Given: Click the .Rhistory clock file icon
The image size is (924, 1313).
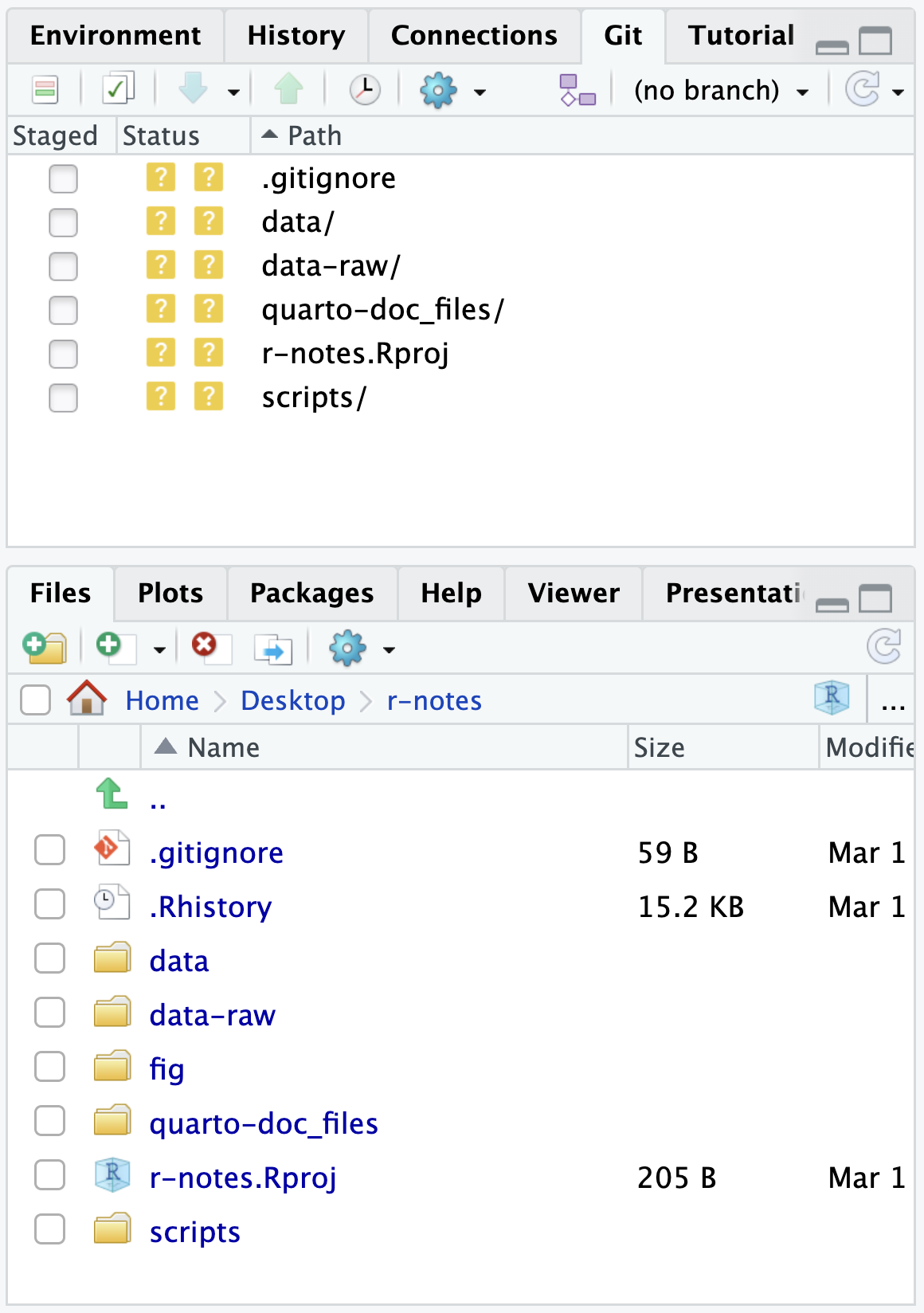Looking at the screenshot, I should (112, 902).
